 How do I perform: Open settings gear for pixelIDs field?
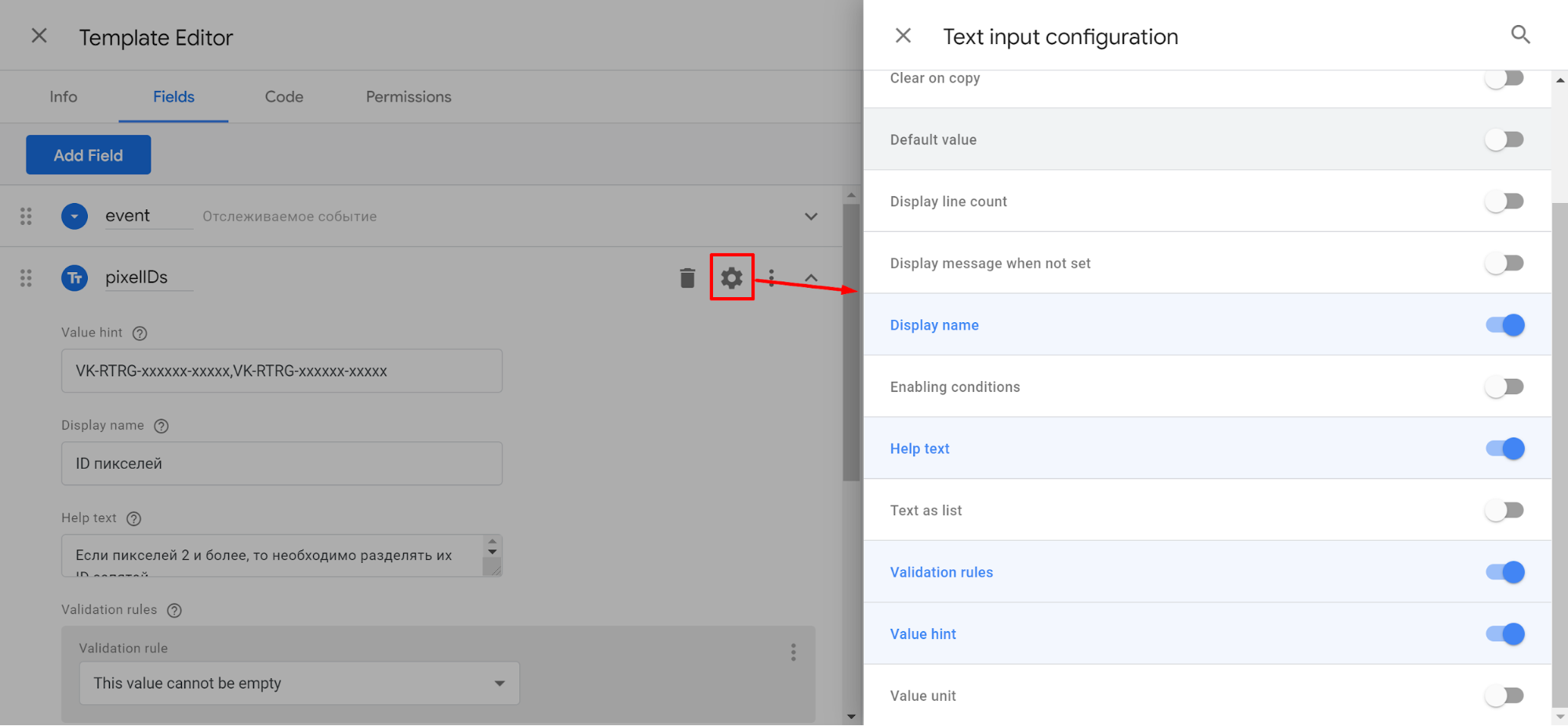pos(731,278)
